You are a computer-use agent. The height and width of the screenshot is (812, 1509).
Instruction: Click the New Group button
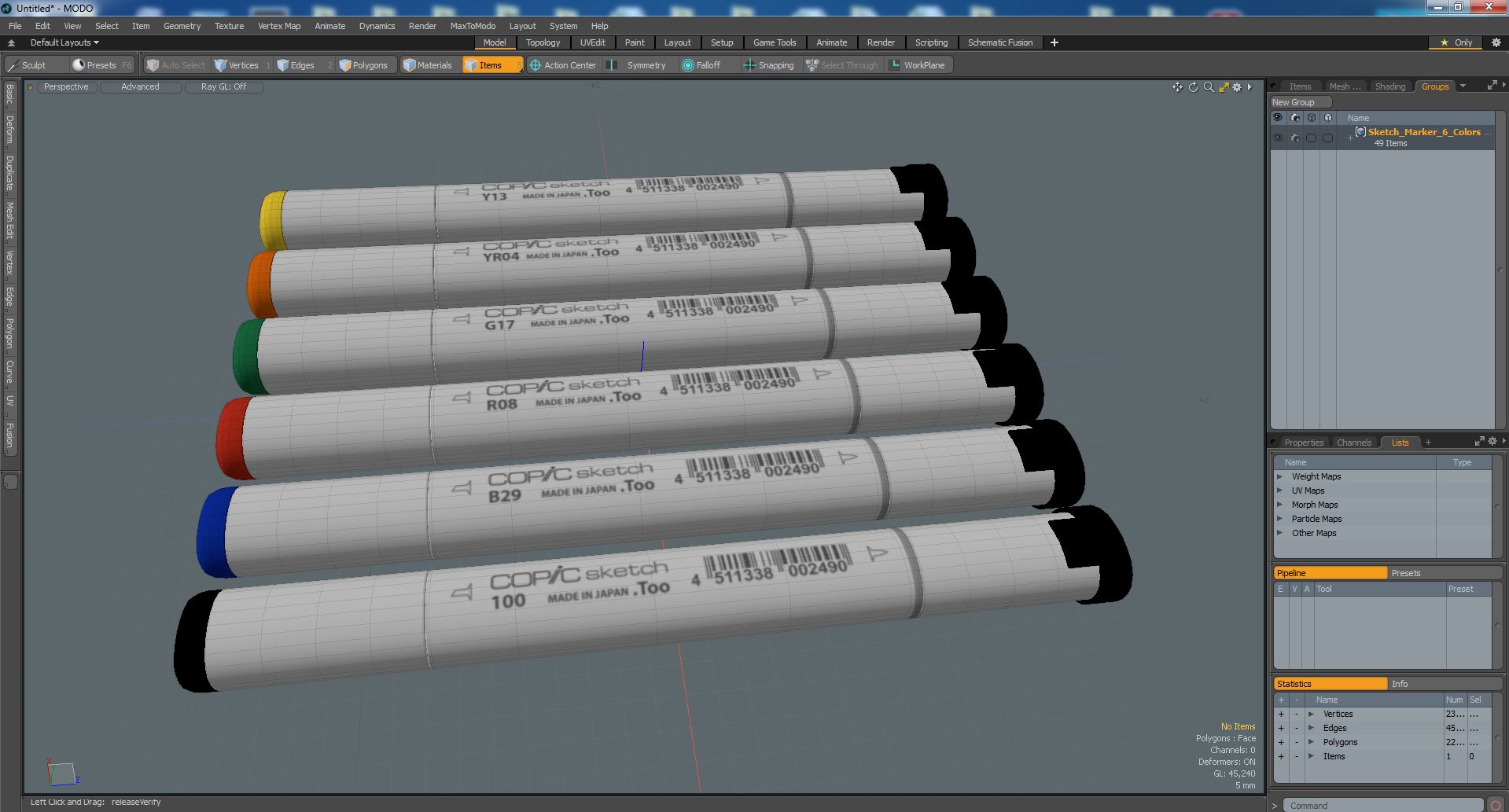coord(1301,102)
